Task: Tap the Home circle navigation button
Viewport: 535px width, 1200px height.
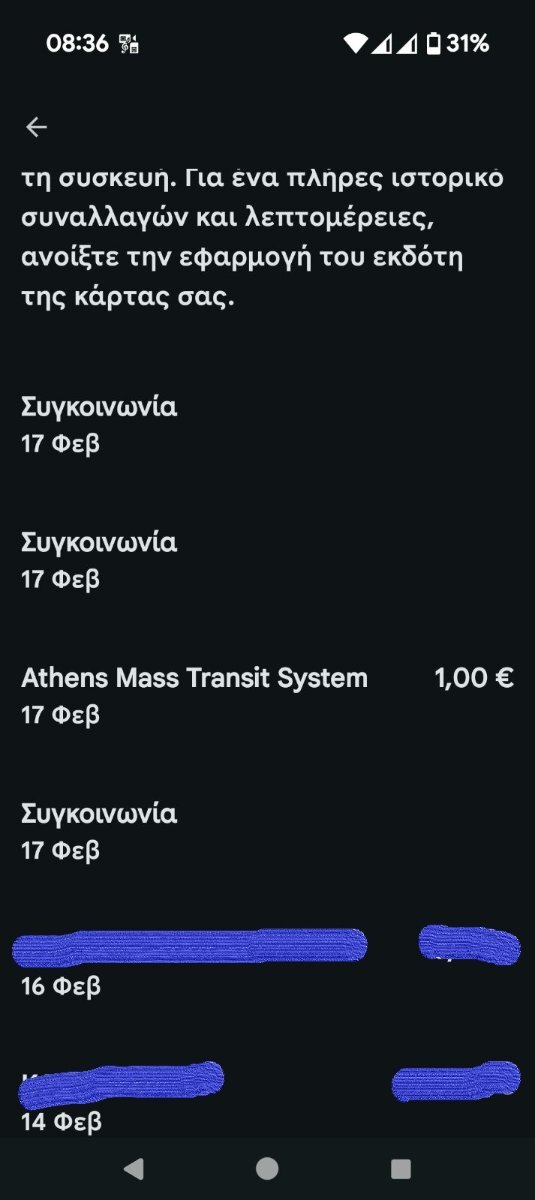Action: point(267,1168)
